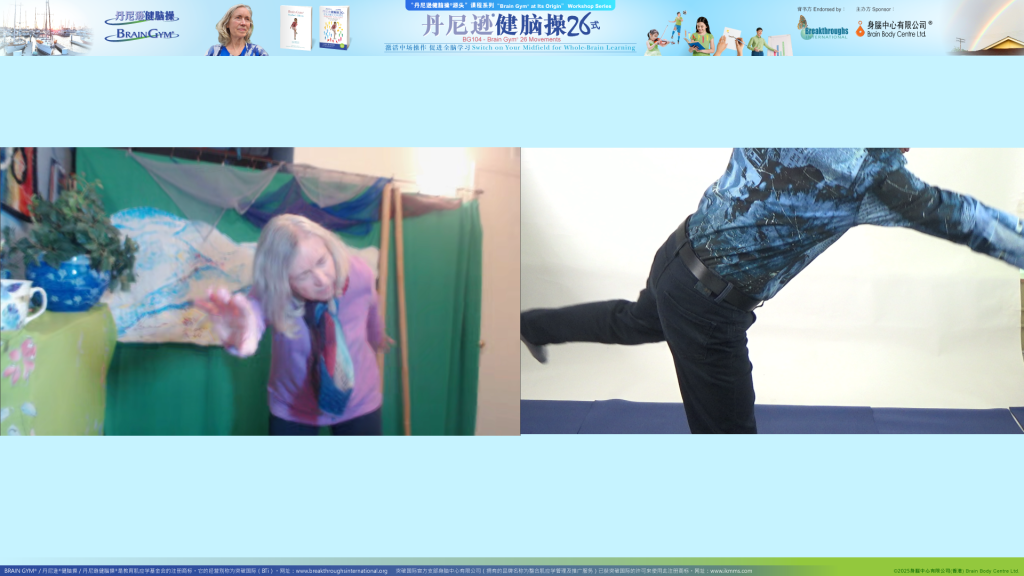Viewport: 1024px width, 576px height.
Task: Select the woman in purple video feed
Action: point(260,291)
